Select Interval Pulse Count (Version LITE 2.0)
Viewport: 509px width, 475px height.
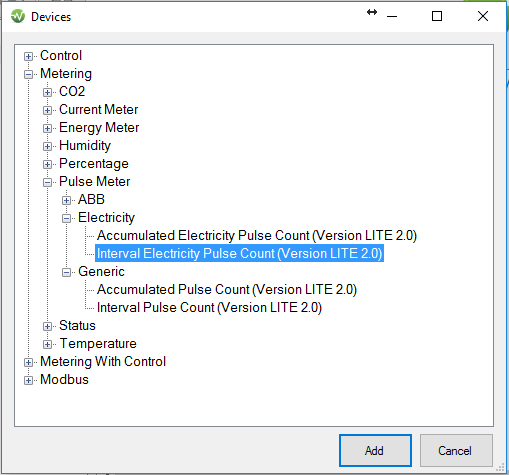coord(209,308)
